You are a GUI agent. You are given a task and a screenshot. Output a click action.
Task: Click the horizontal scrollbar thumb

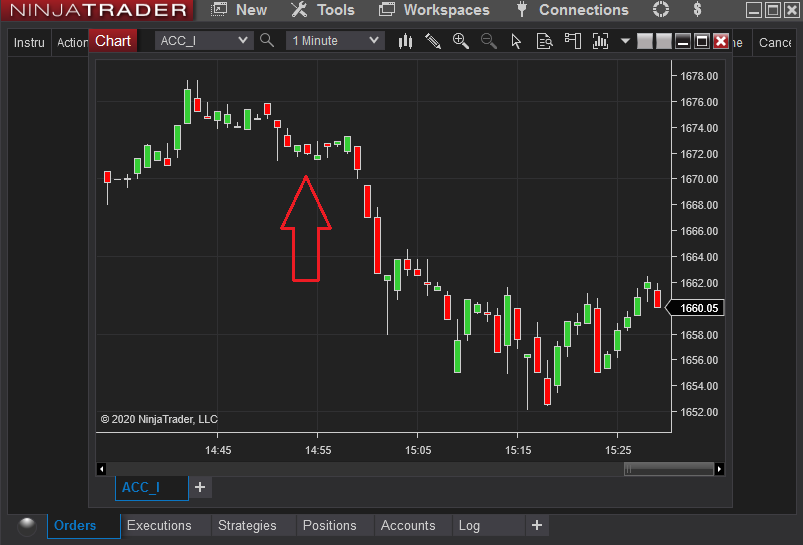[669, 469]
